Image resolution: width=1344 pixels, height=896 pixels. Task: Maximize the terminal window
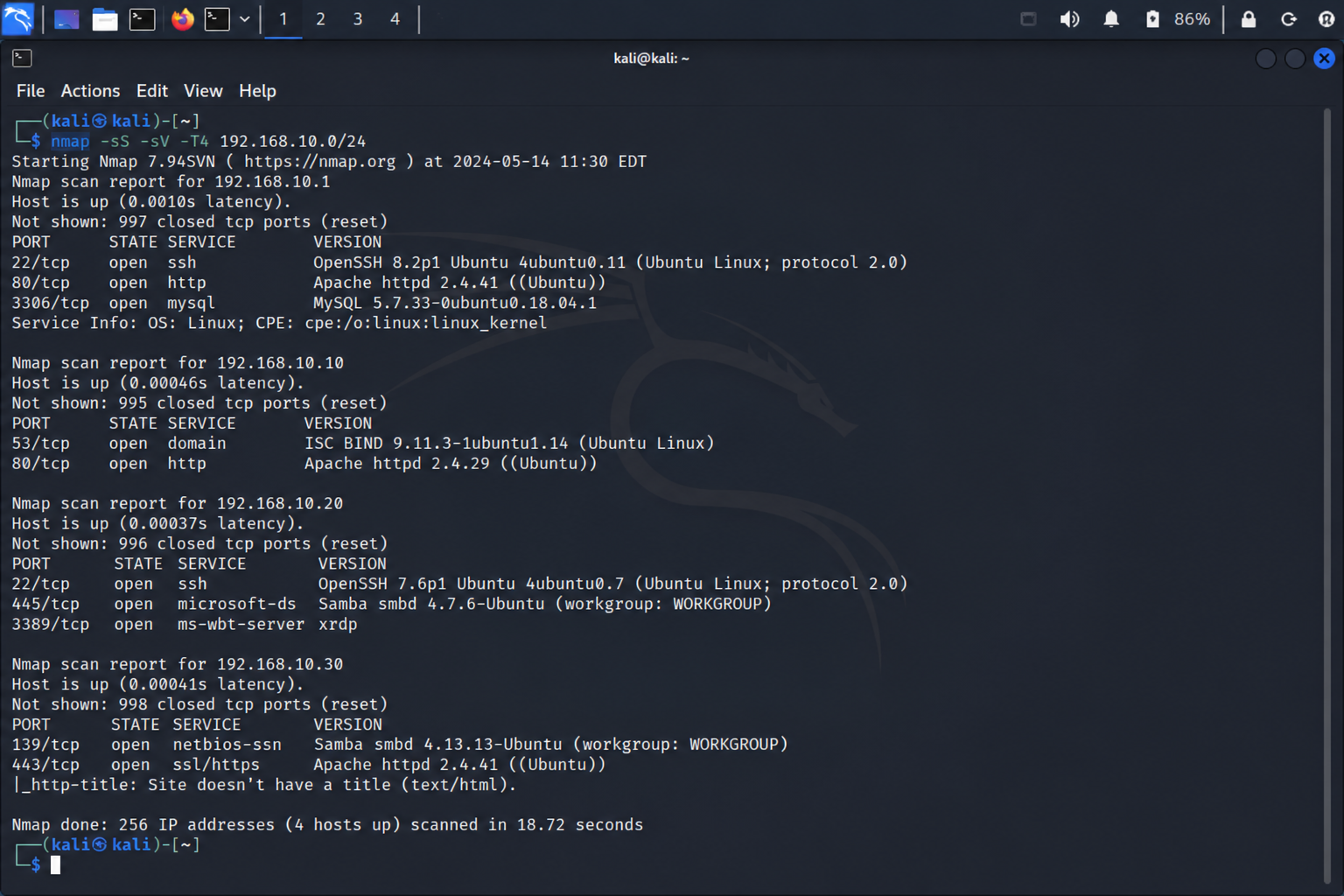tap(1295, 59)
